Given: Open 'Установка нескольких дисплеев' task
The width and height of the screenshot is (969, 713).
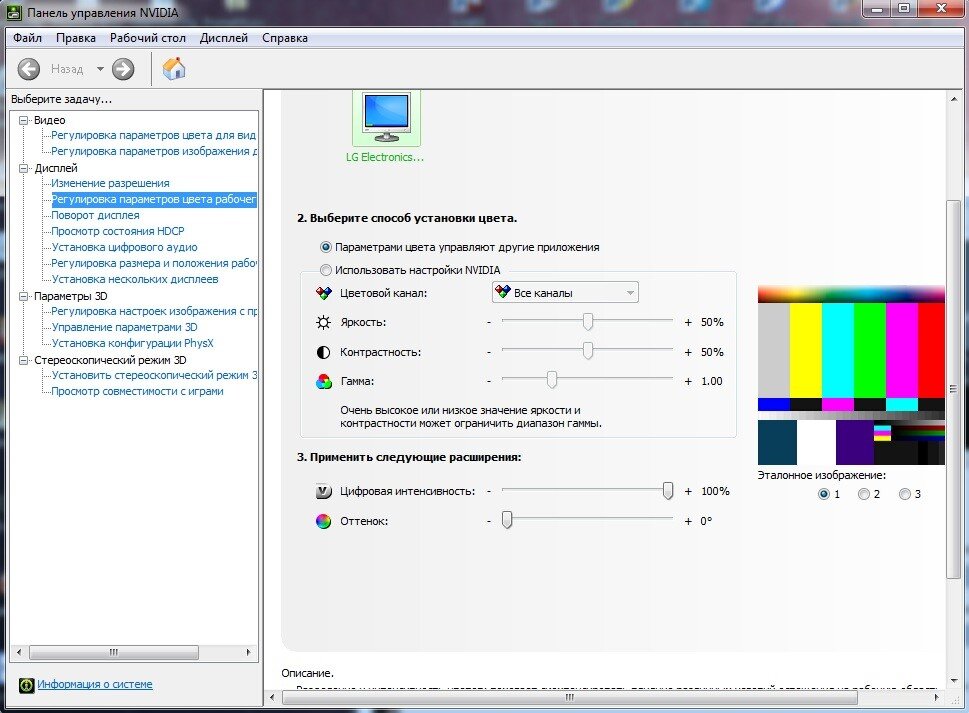Looking at the screenshot, I should pyautogui.click(x=135, y=279).
